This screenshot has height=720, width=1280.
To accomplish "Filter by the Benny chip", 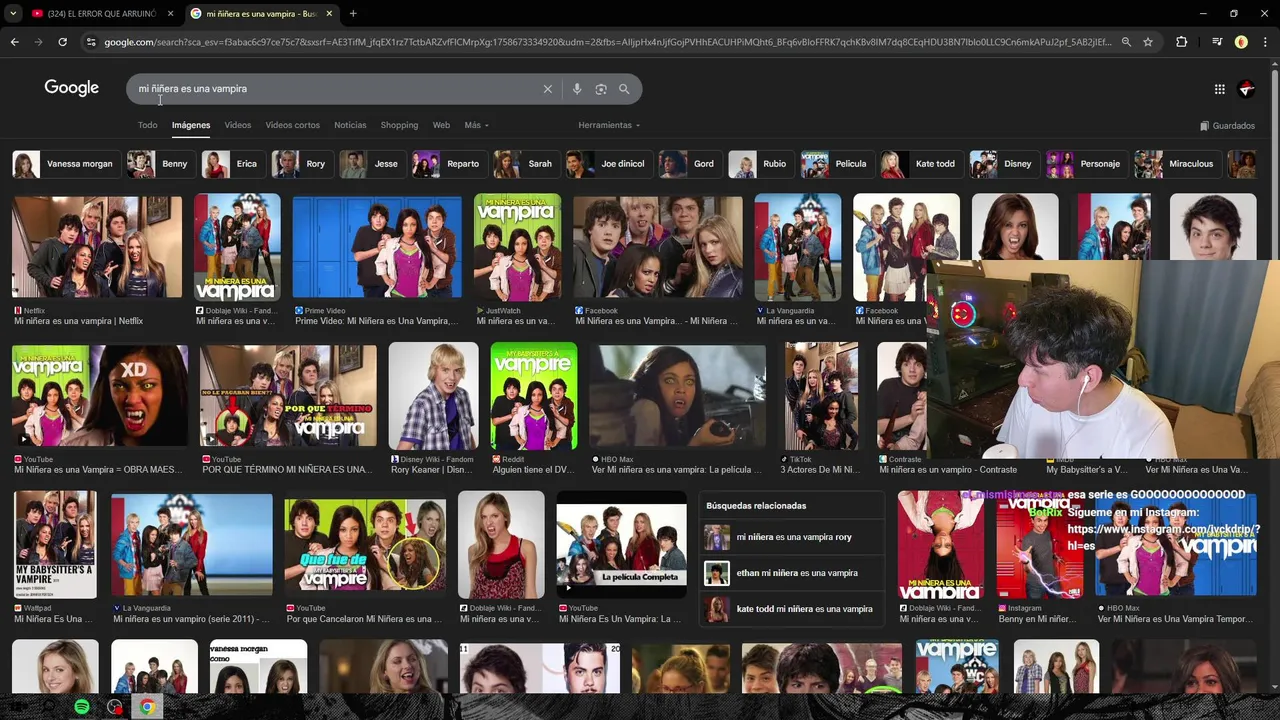I will tap(159, 164).
